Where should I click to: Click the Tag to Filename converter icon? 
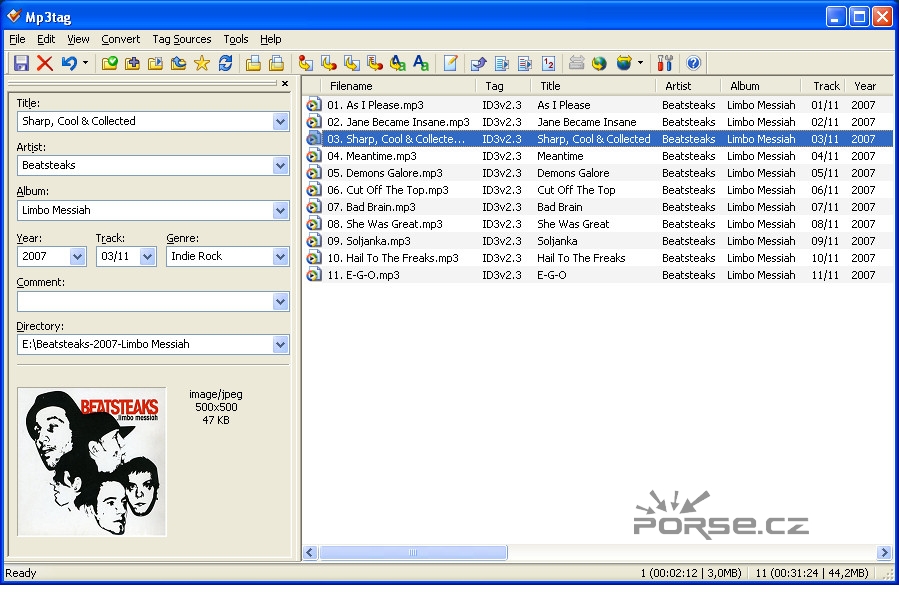click(x=306, y=63)
